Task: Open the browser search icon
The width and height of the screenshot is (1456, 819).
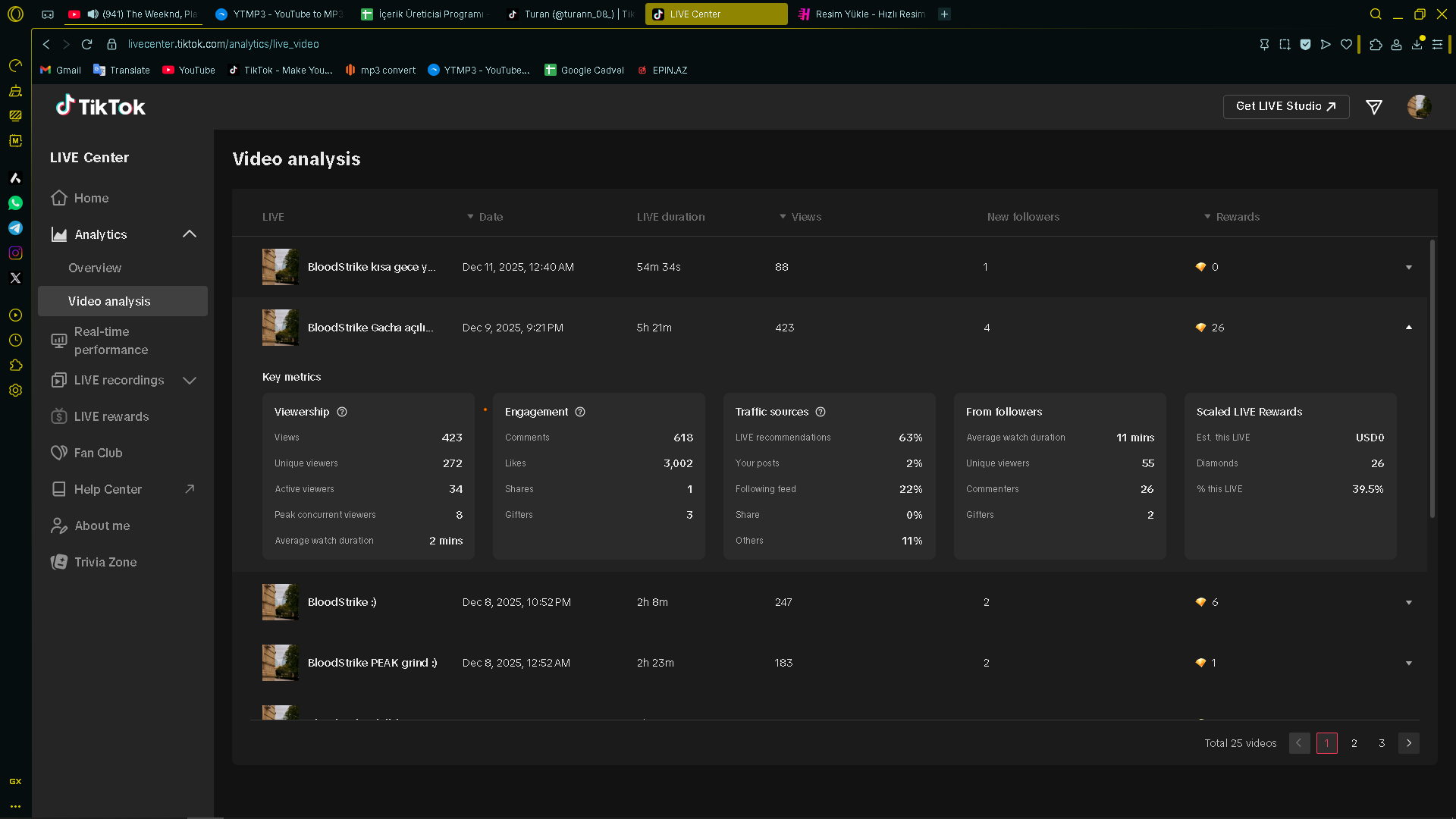Action: (x=1375, y=14)
